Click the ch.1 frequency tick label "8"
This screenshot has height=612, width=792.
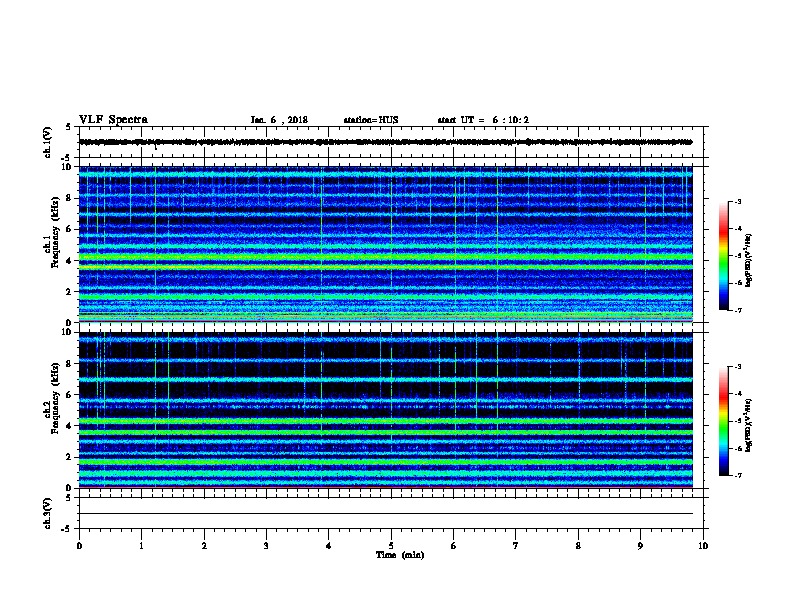(70, 198)
